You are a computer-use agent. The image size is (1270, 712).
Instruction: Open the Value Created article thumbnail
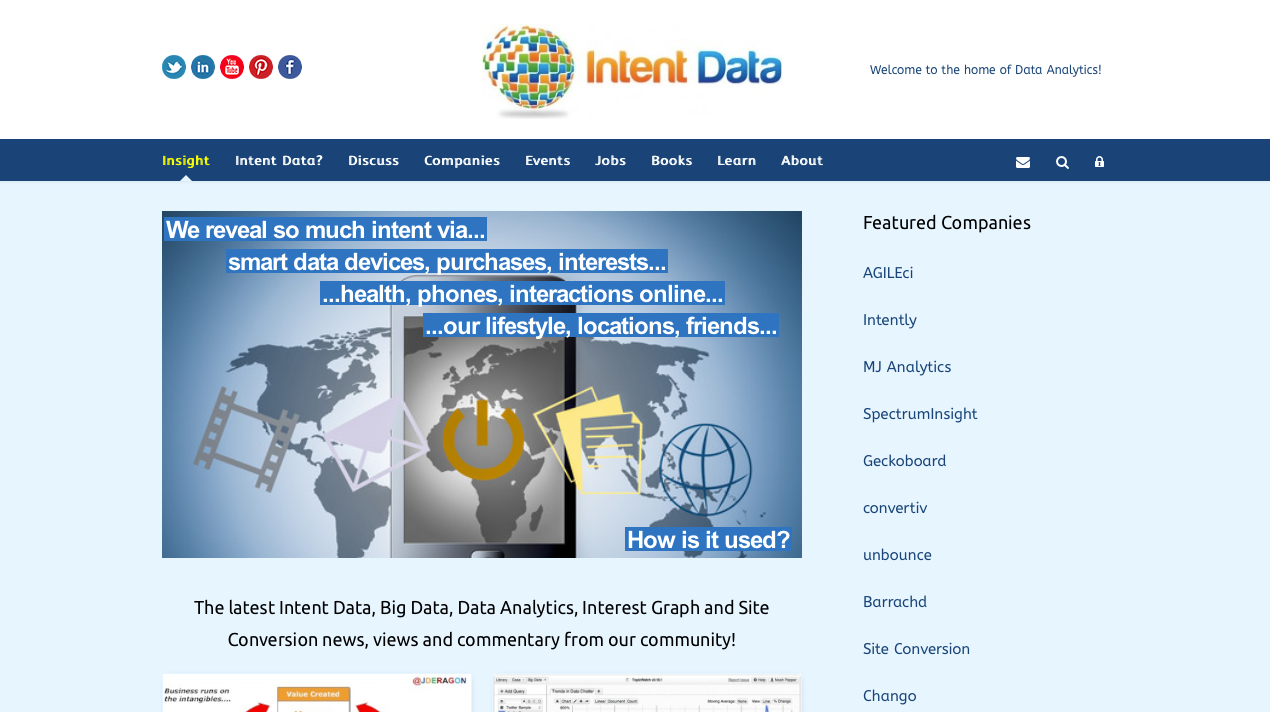pos(316,693)
